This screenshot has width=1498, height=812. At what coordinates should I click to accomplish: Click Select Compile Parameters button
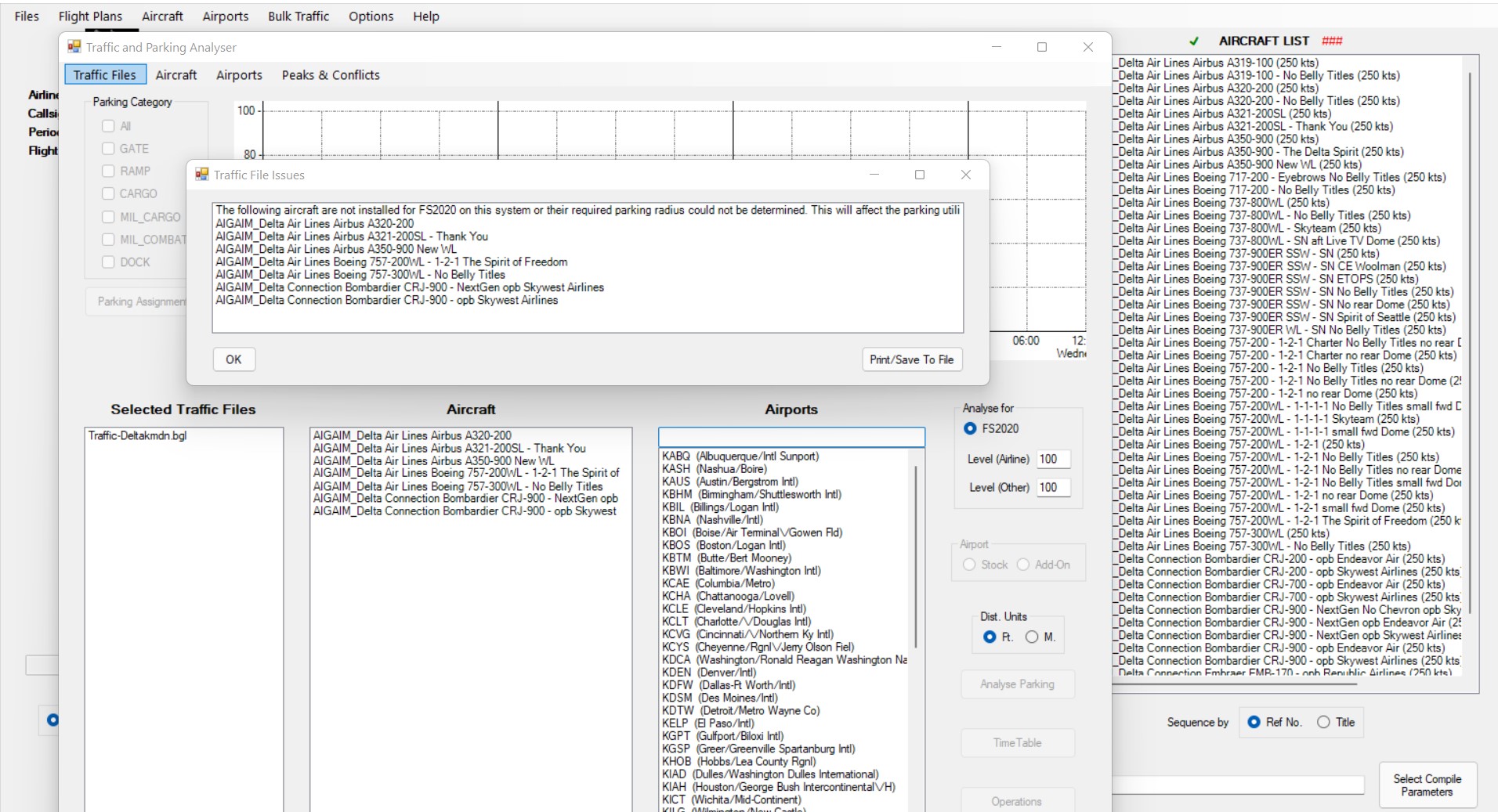tap(1427, 785)
